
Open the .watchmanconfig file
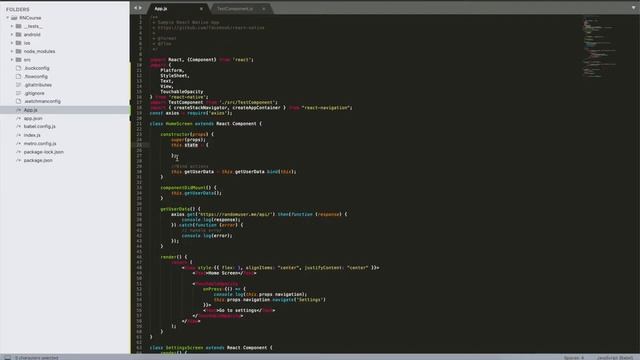pos(42,101)
